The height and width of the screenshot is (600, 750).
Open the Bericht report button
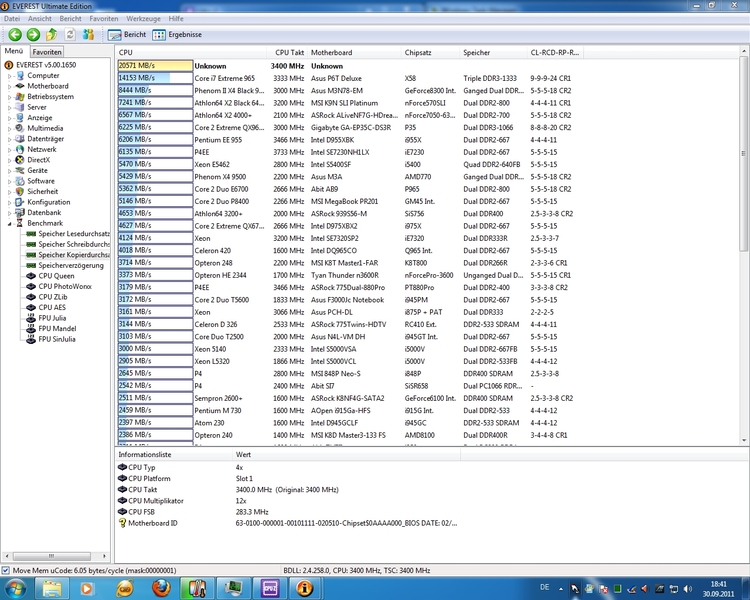pos(127,34)
